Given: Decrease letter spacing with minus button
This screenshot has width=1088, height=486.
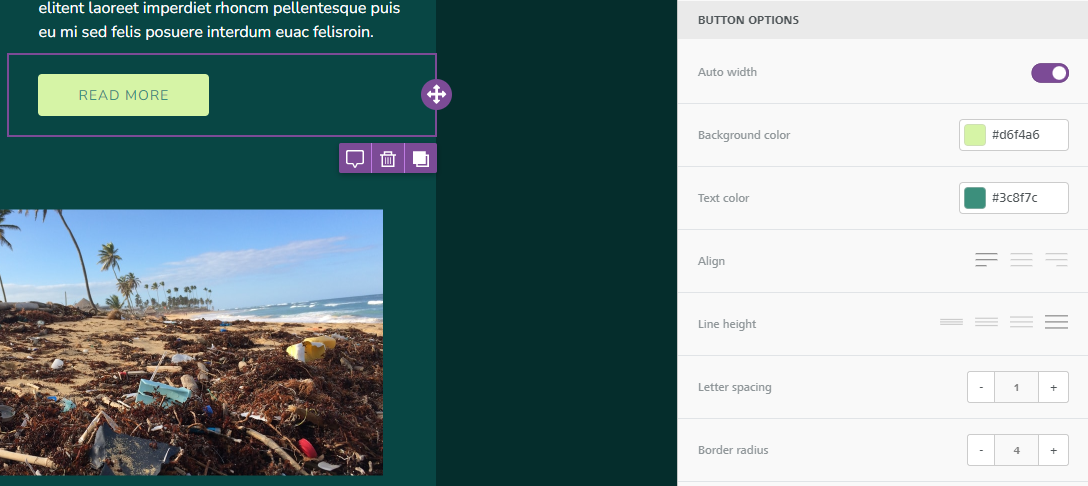Looking at the screenshot, I should 981,387.
